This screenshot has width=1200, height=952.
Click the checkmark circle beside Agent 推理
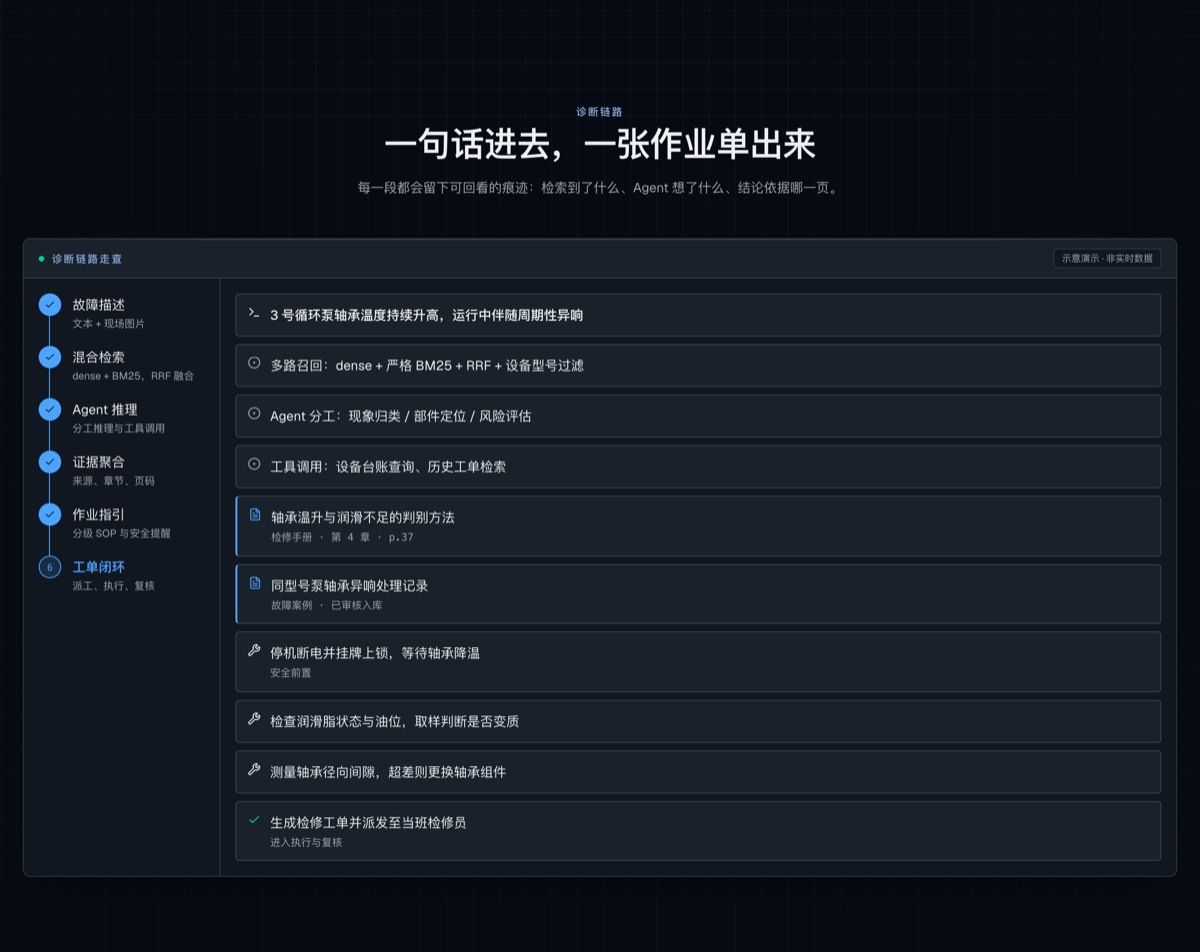coord(50,409)
